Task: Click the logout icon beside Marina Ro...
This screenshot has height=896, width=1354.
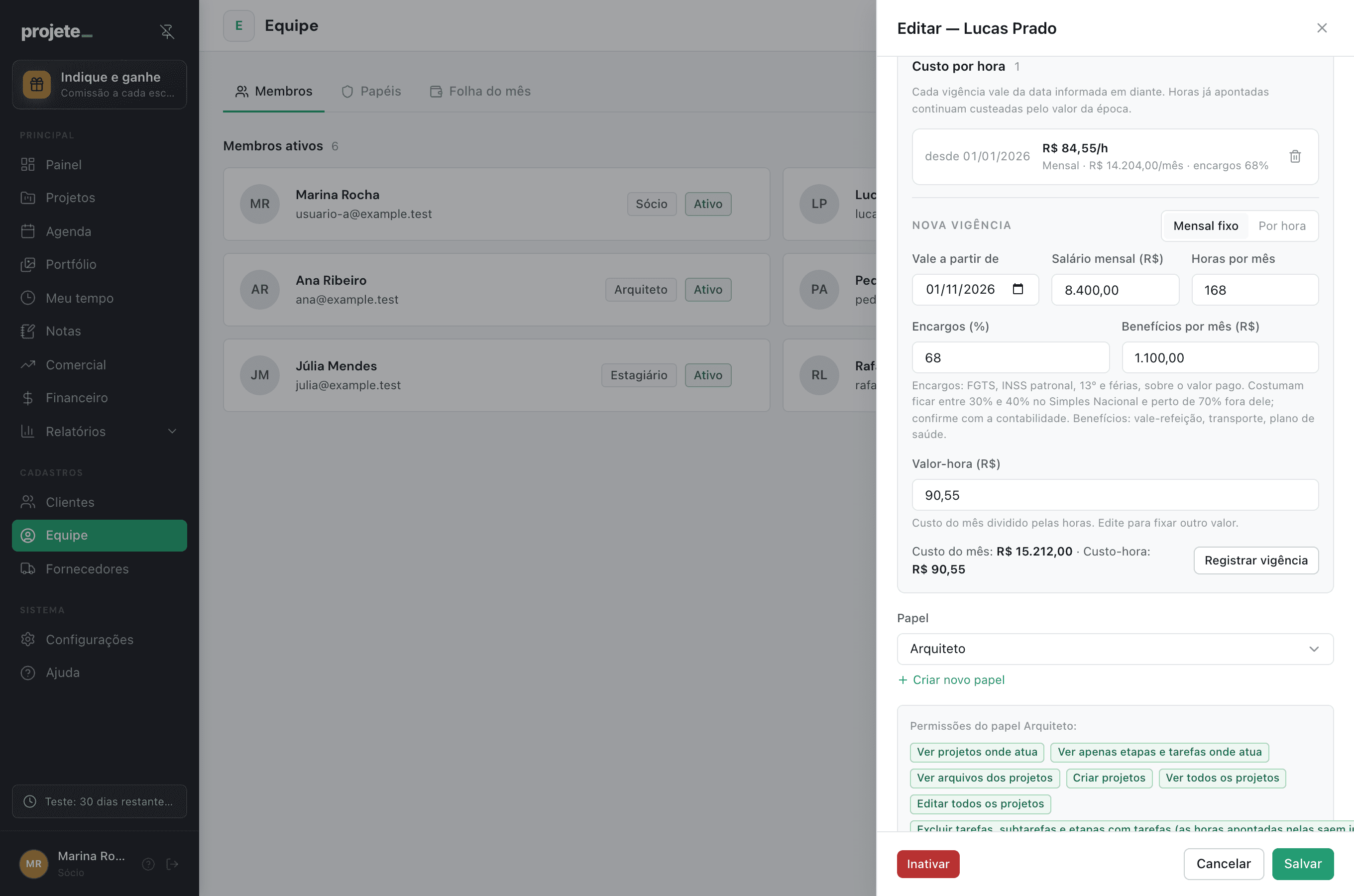Action: click(172, 864)
